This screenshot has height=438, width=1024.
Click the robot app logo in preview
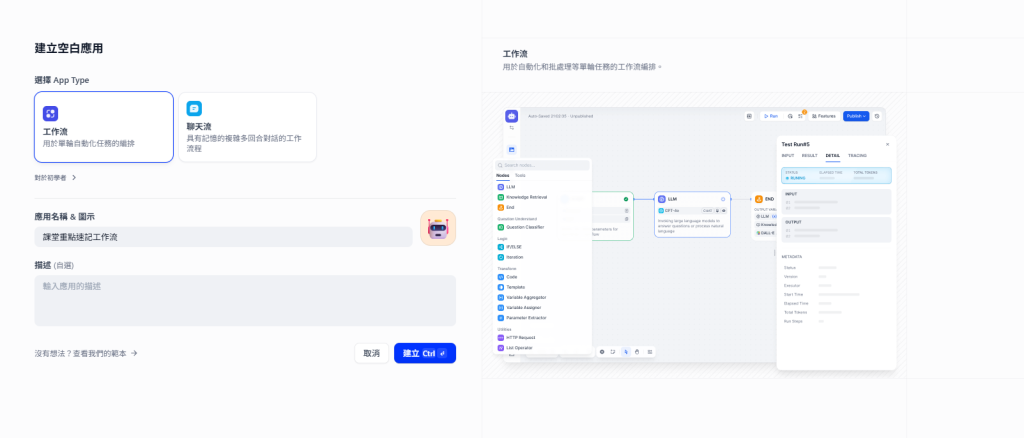(511, 116)
